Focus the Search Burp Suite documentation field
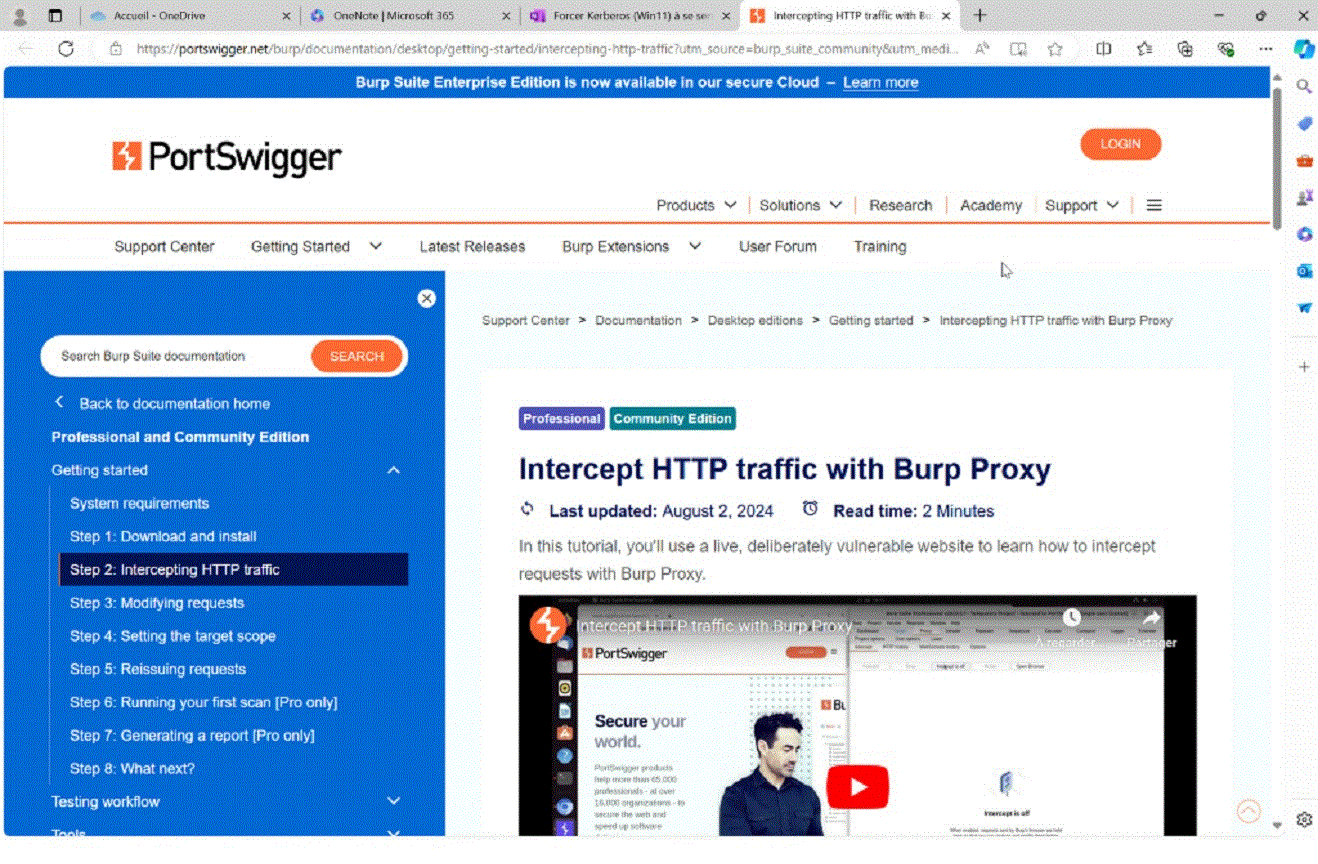Screen dimensions: 1318x864 175,356
